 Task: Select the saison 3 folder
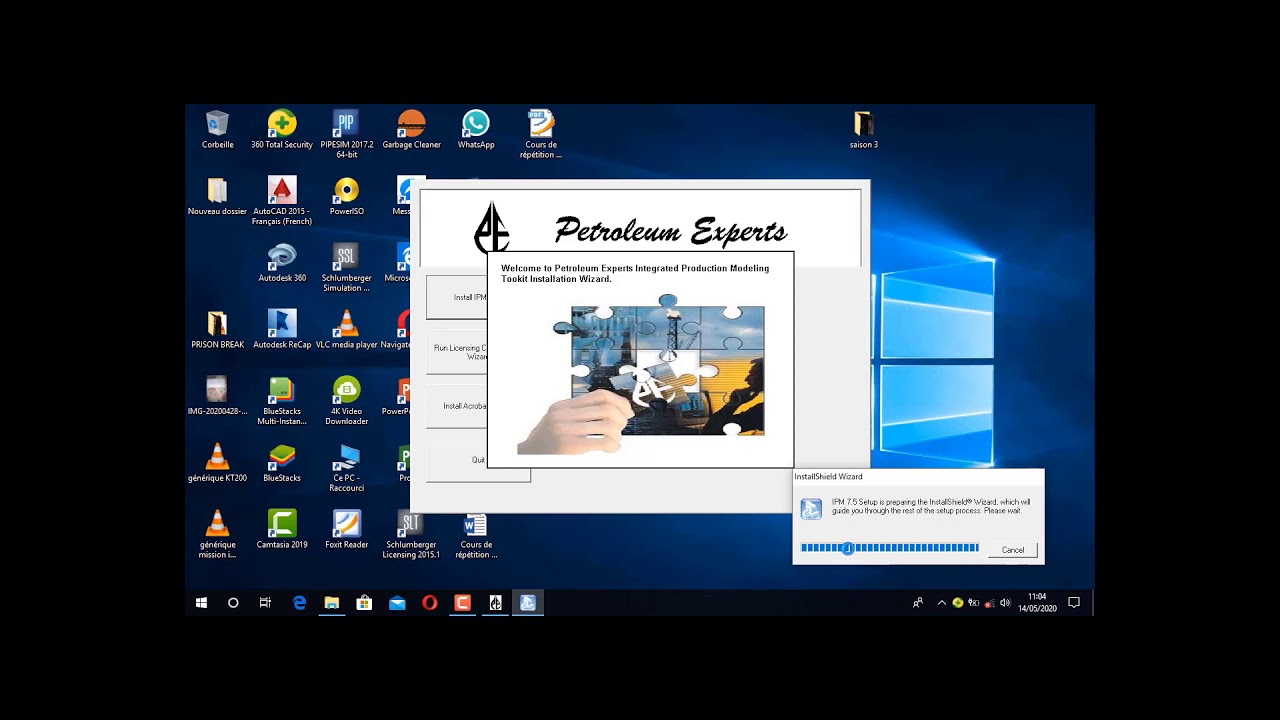click(864, 130)
